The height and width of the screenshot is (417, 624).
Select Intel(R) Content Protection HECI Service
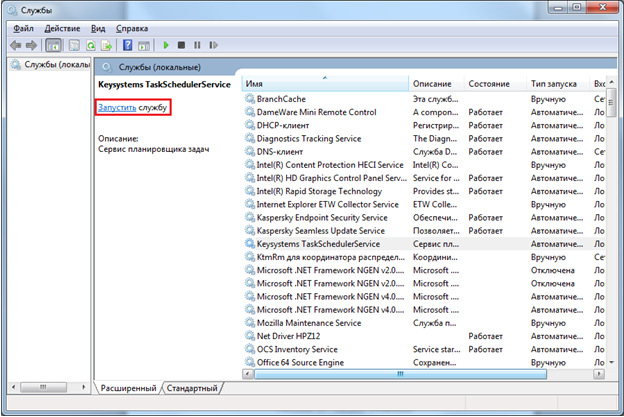425,165
